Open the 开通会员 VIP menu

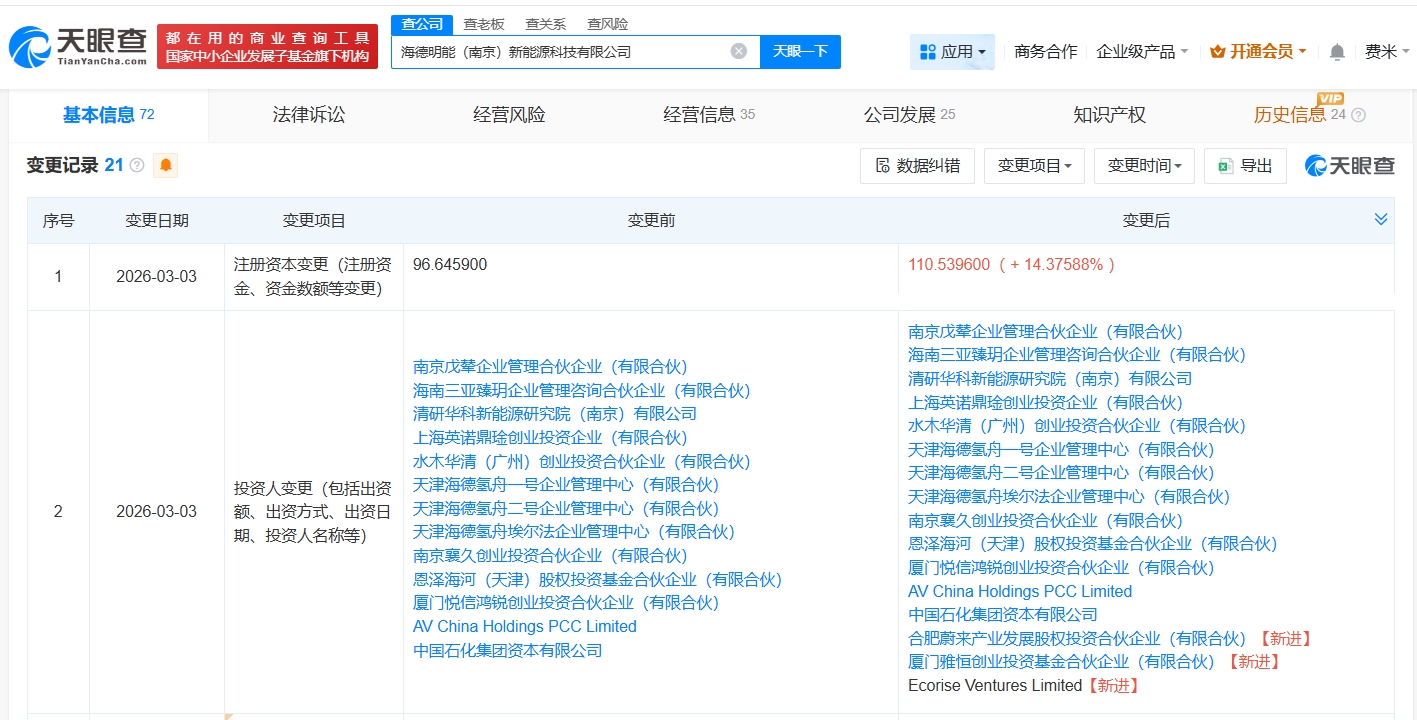click(x=1258, y=52)
